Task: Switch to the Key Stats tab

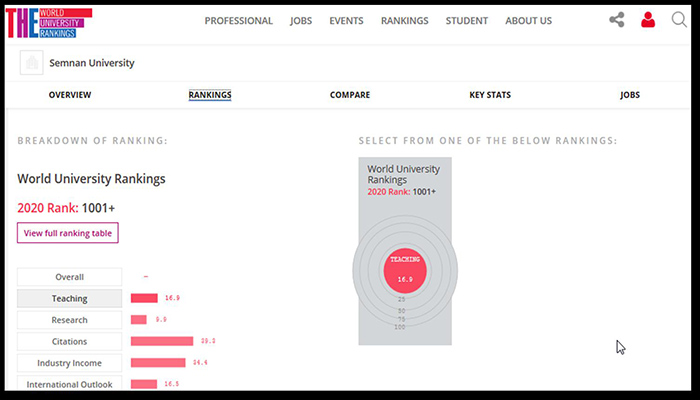Action: 490,95
